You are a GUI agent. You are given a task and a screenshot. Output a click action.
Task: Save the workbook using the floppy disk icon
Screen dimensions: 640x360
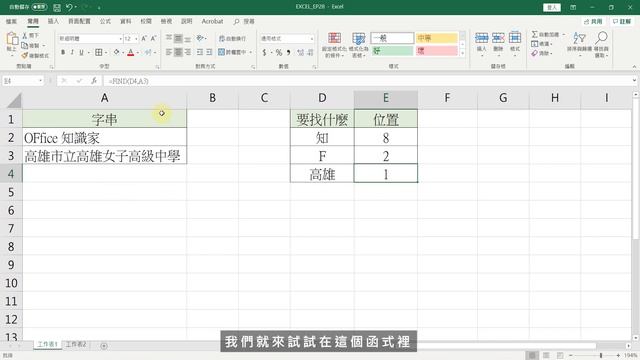coord(57,7)
